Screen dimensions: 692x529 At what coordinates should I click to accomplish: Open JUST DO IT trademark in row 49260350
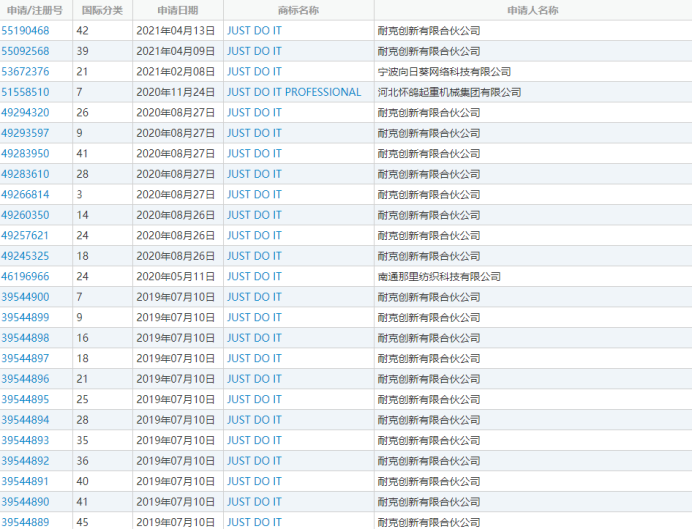[x=254, y=215]
